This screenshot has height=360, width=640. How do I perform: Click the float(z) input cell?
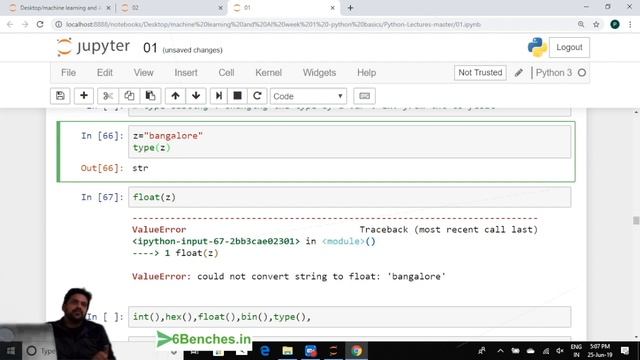tap(349, 197)
